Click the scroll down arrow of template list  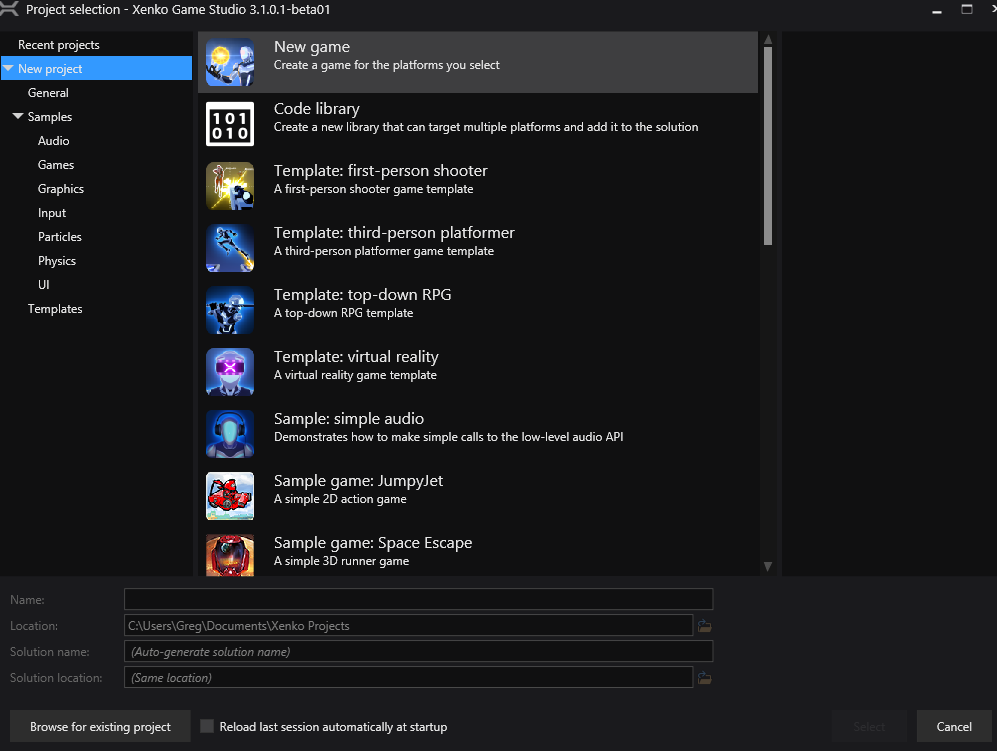click(x=768, y=566)
